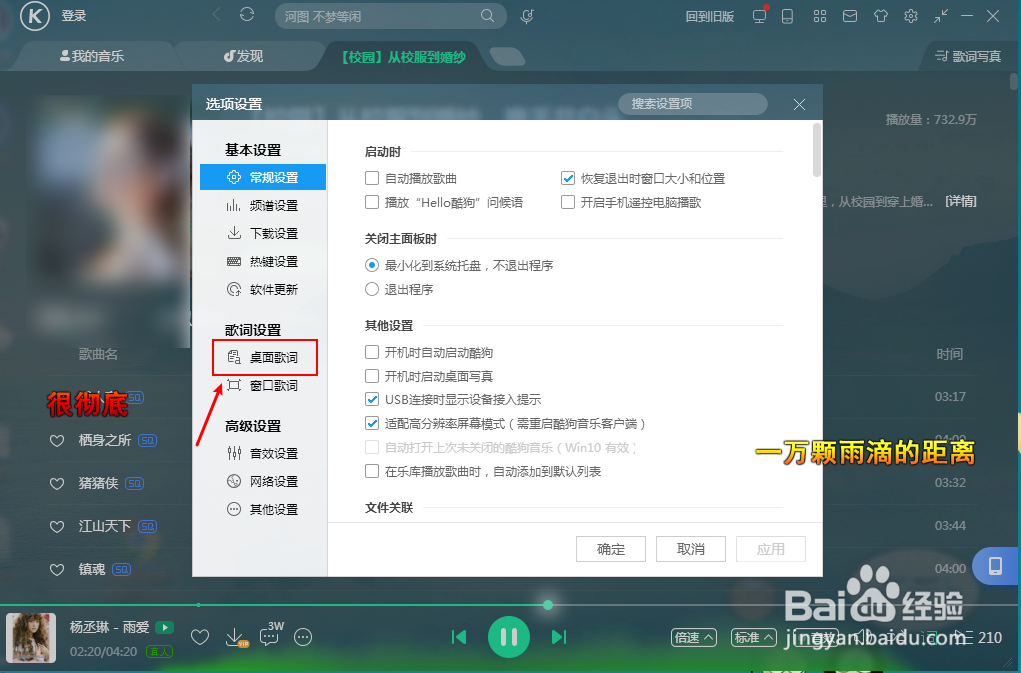Open 下载设置 in the settings sidebar
This screenshot has width=1021, height=673.
[263, 233]
